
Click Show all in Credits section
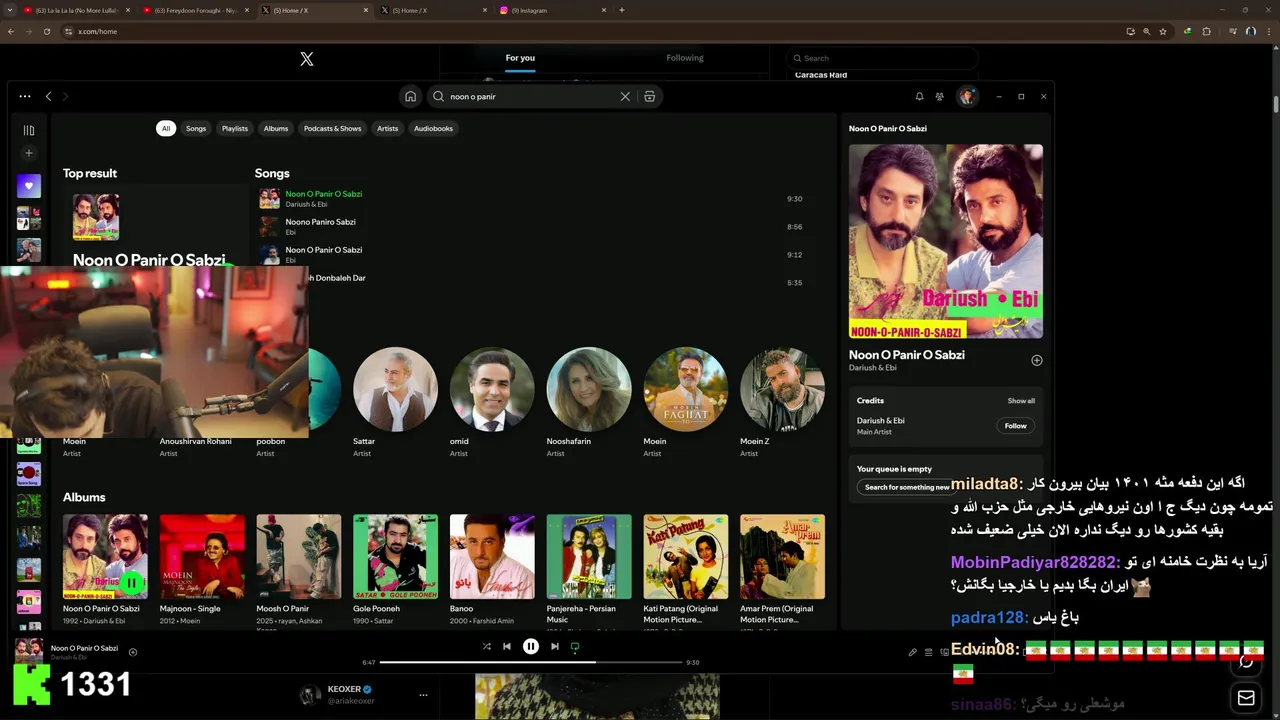tap(1021, 401)
